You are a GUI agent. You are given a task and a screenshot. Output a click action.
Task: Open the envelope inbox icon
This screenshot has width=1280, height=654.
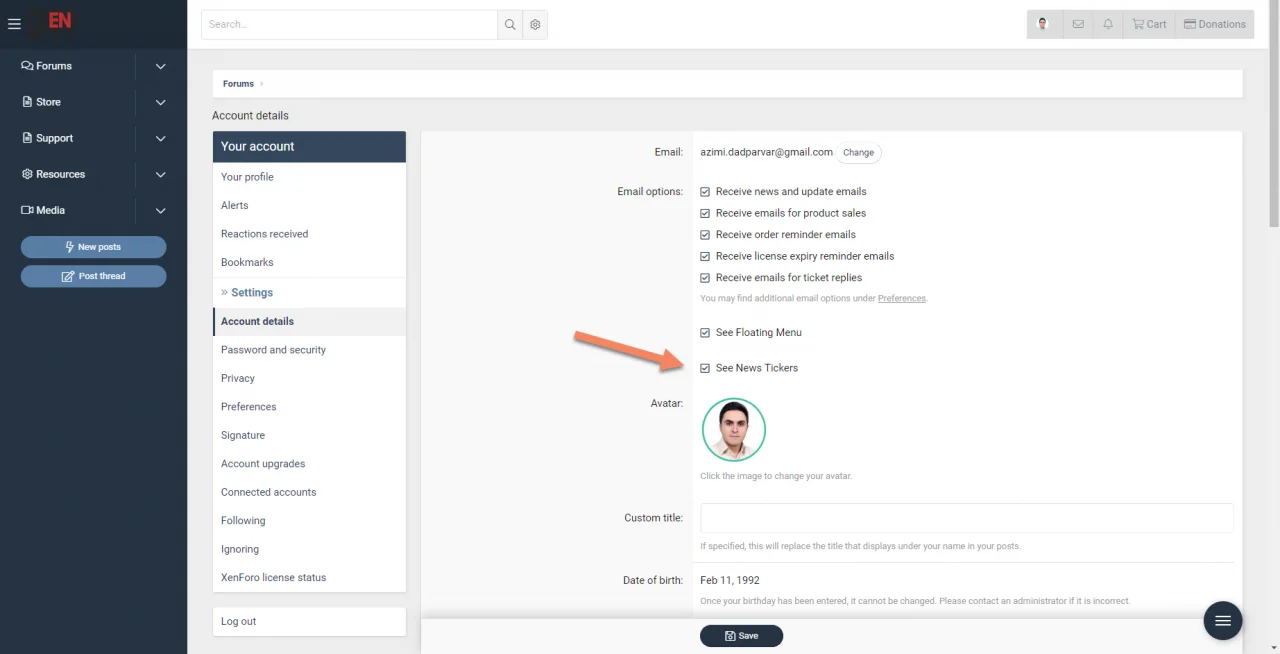point(1078,24)
